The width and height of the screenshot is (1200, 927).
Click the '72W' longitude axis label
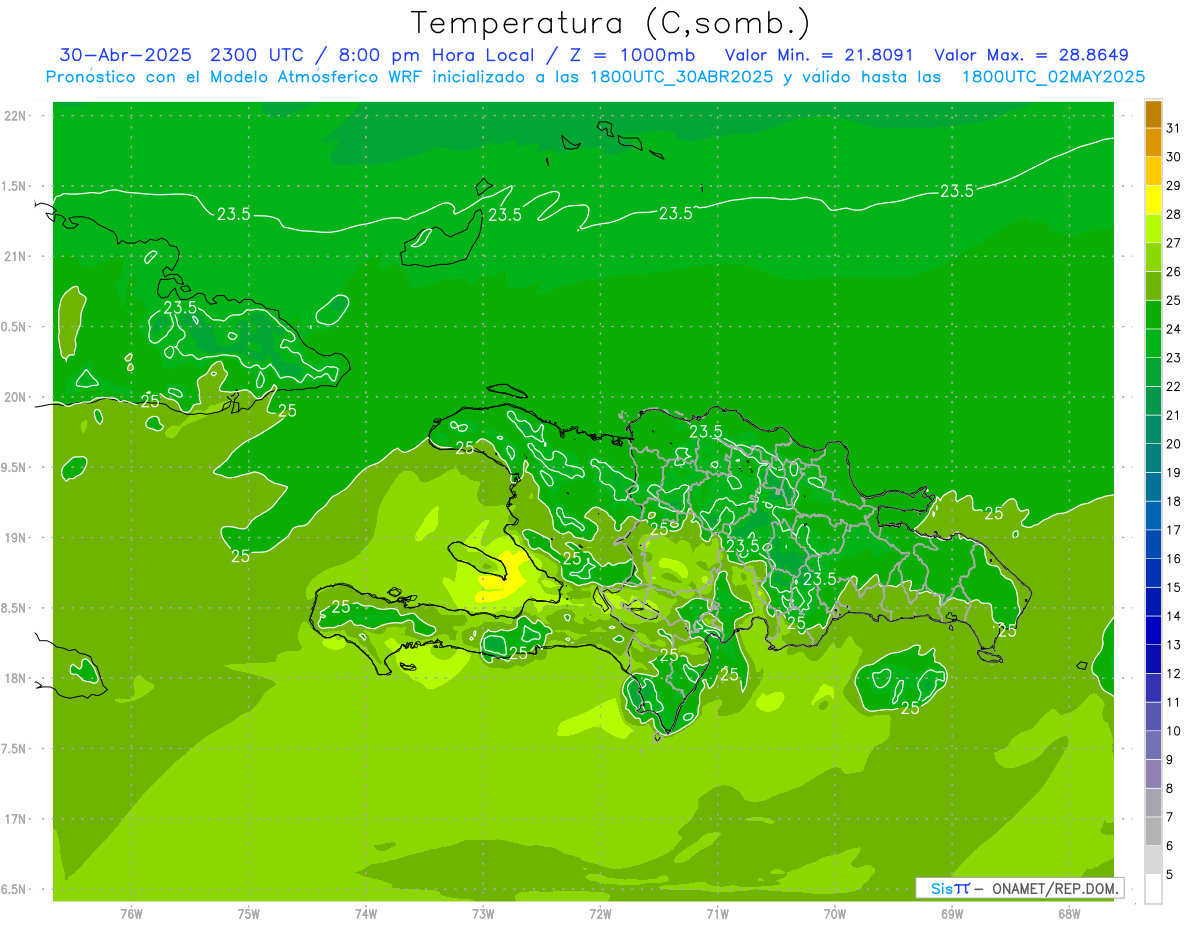[x=600, y=914]
